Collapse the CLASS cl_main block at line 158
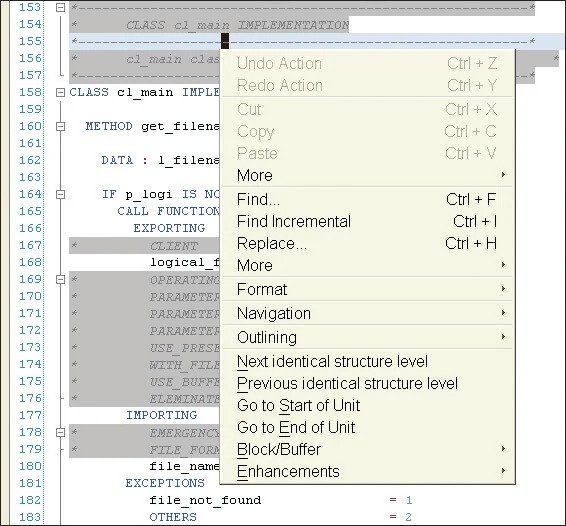The image size is (566, 526). (x=61, y=92)
